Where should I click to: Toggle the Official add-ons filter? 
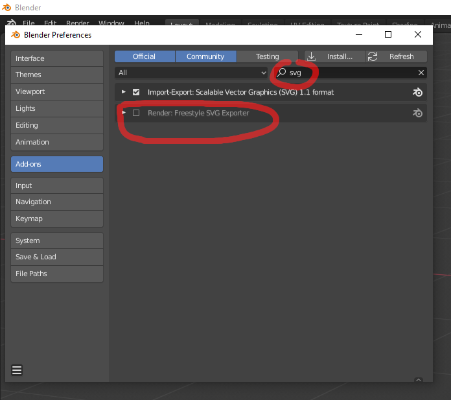click(145, 56)
